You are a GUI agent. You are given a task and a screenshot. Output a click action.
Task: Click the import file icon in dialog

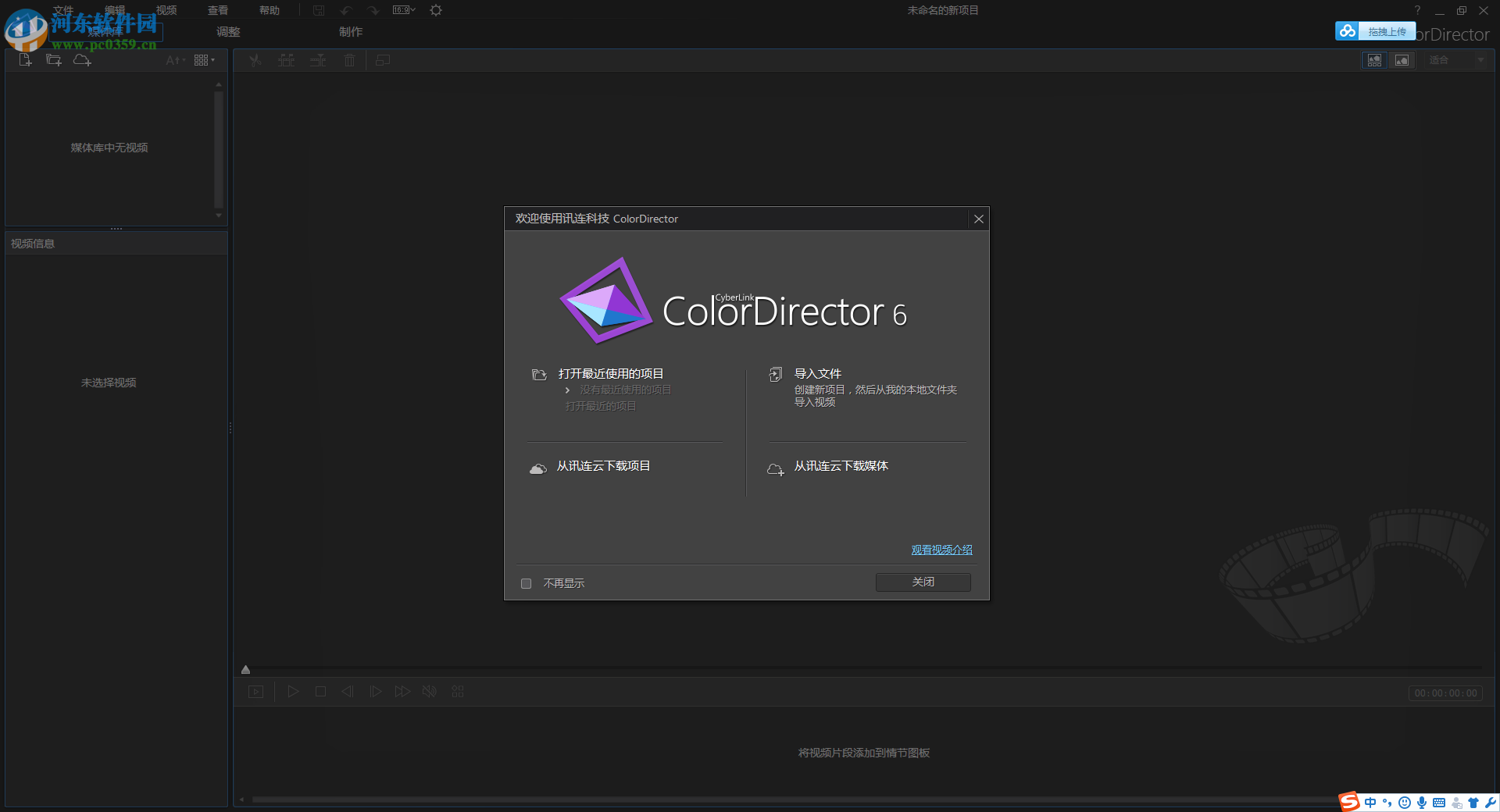[775, 375]
